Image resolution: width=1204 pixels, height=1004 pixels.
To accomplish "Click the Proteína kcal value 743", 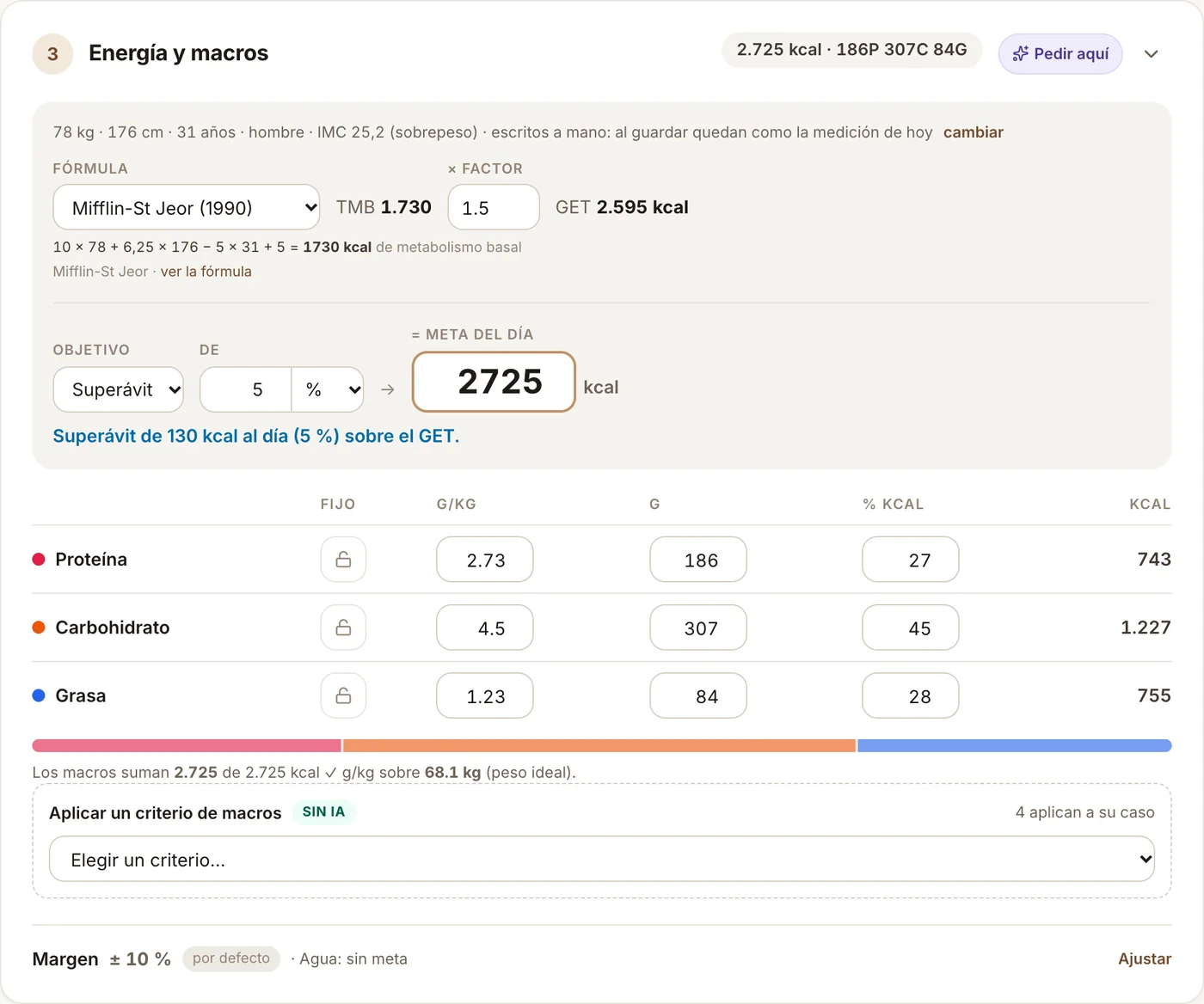I will (x=1154, y=560).
